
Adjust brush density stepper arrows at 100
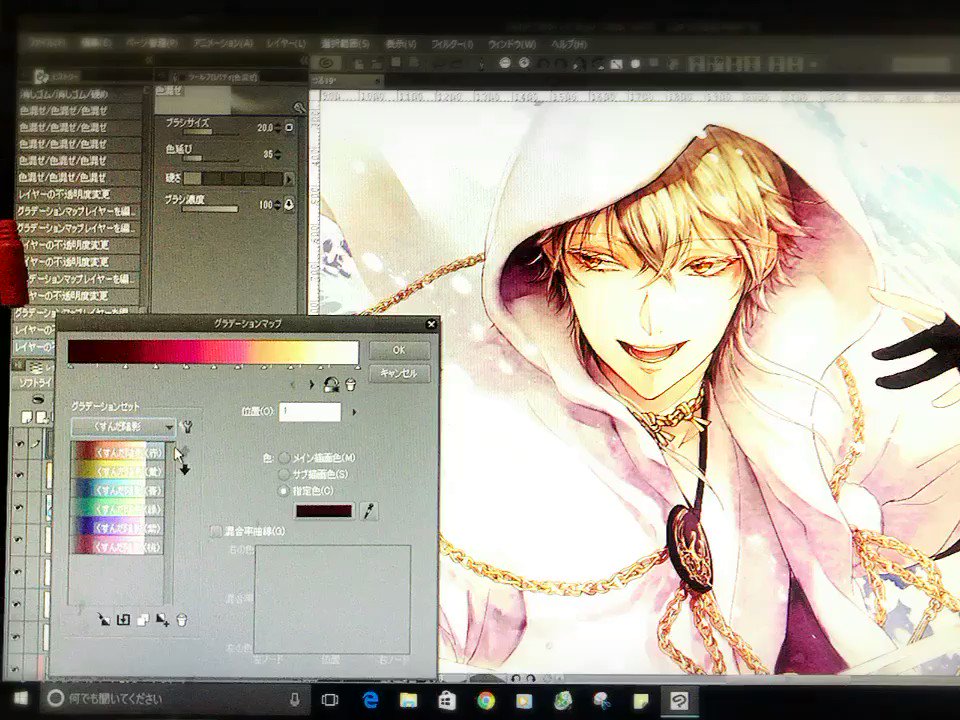point(279,204)
